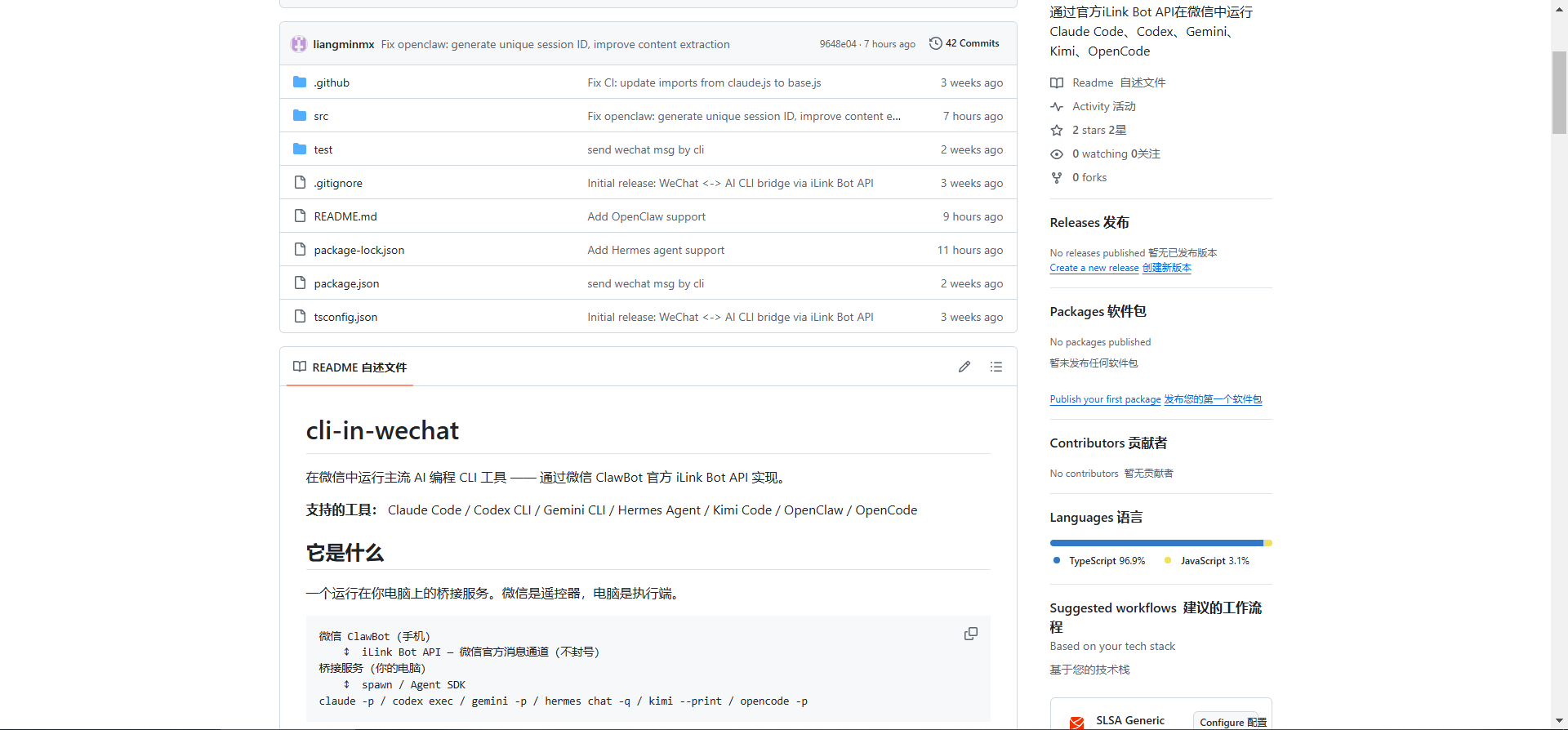Click '7 hours ago' timestamp in src row
Screen dimensions: 1568x730
973,116
